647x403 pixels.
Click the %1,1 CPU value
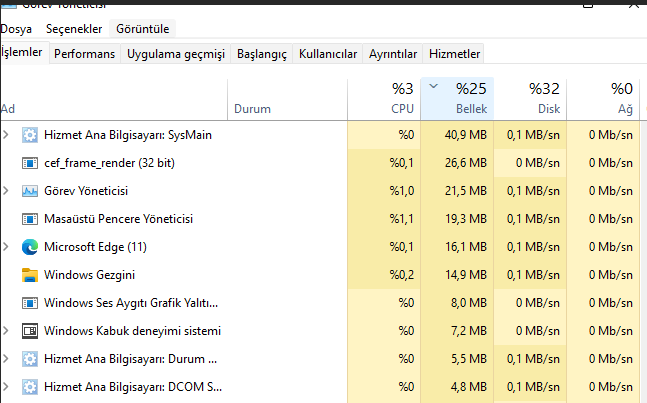point(402,219)
